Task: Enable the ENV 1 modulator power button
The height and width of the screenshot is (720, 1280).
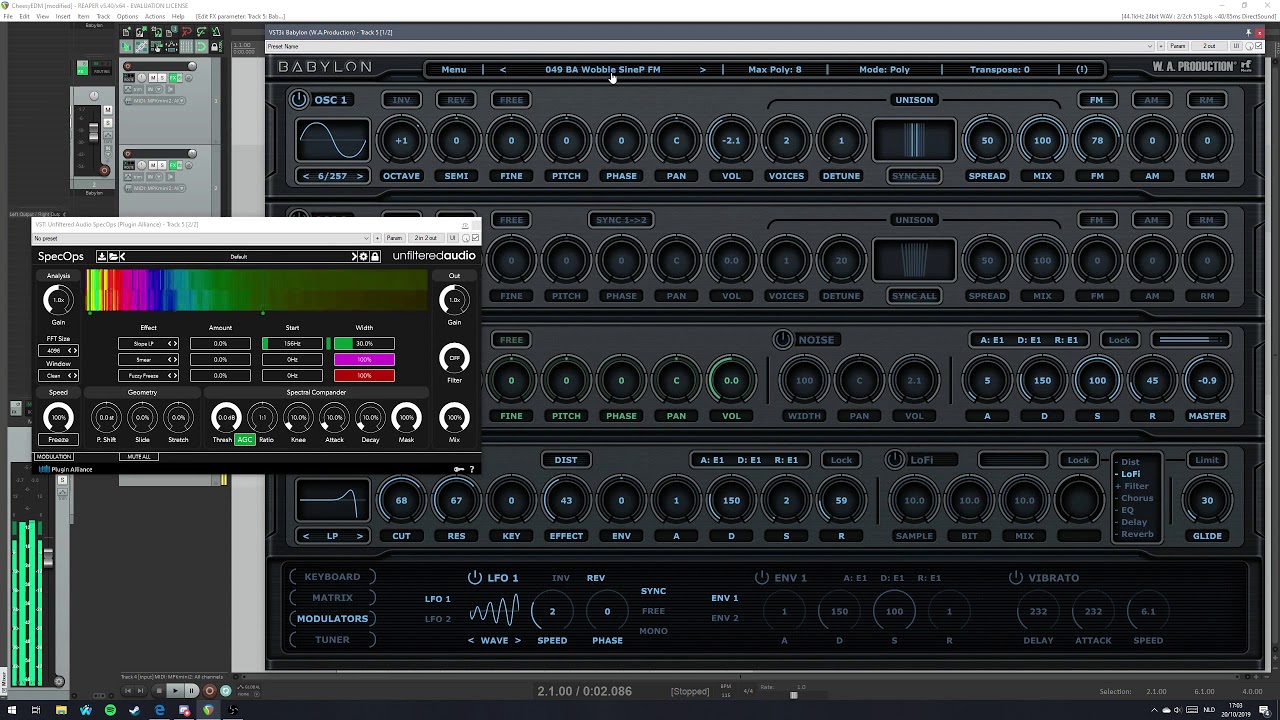Action: coord(762,578)
